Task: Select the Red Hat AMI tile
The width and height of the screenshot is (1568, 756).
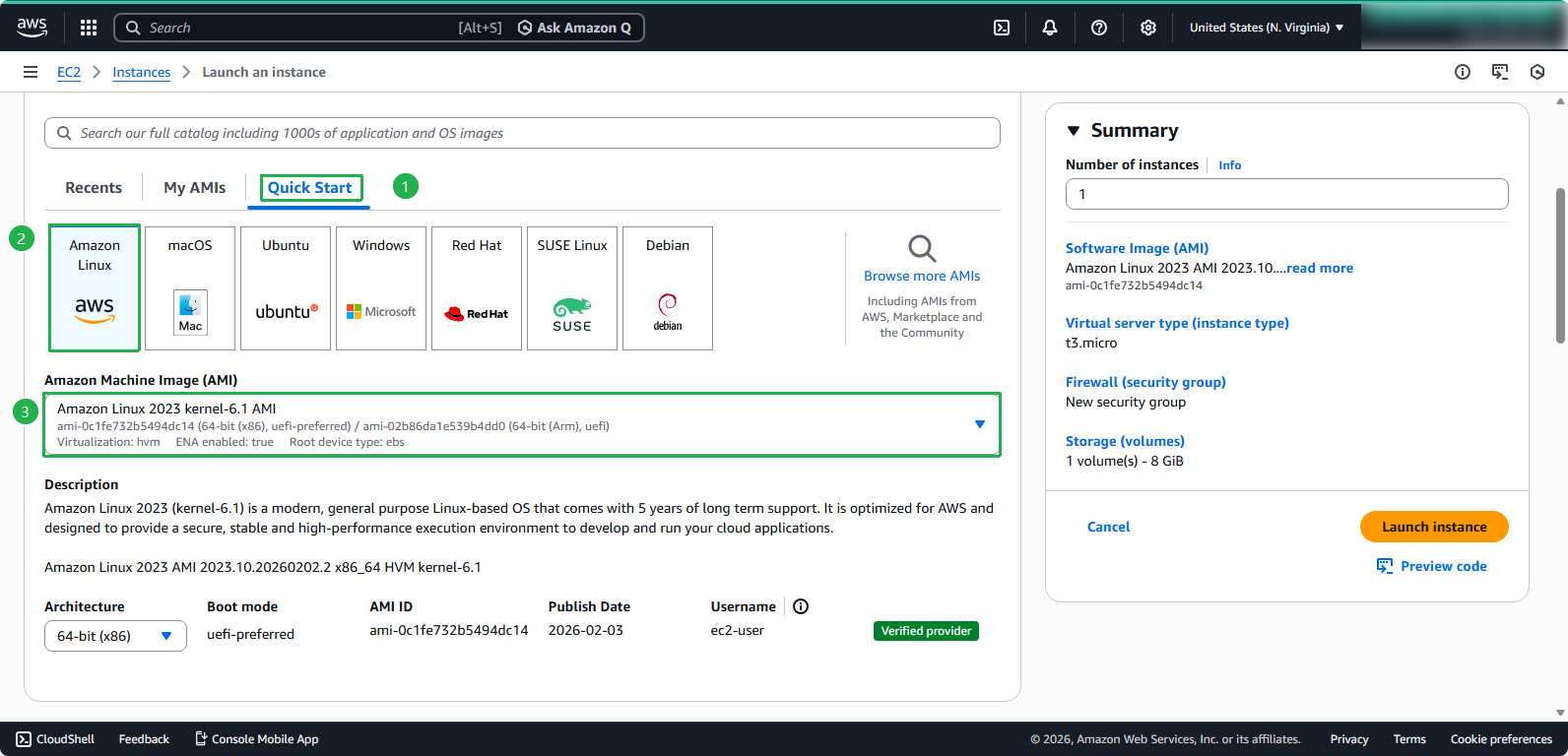Action: click(x=477, y=287)
